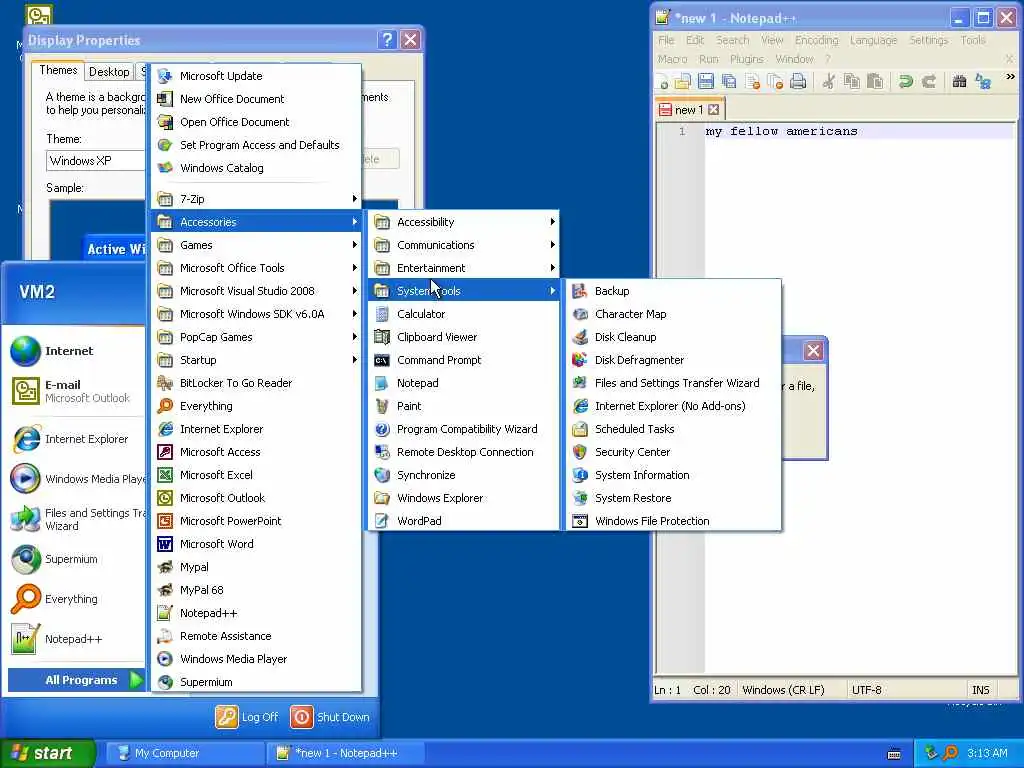Open Remote Desktop Connection from Accessories
Viewport: 1024px width, 768px height.
[463, 452]
